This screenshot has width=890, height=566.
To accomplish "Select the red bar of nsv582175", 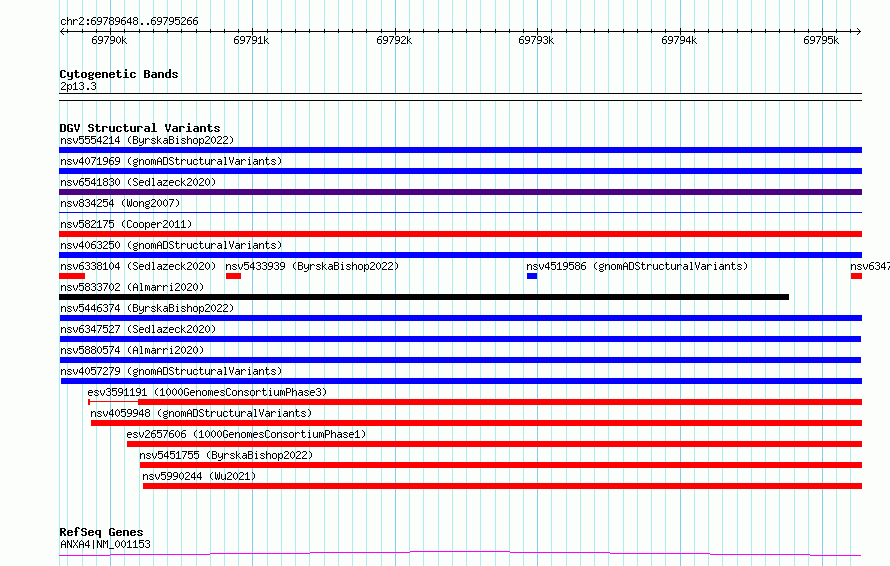I will [x=460, y=234].
